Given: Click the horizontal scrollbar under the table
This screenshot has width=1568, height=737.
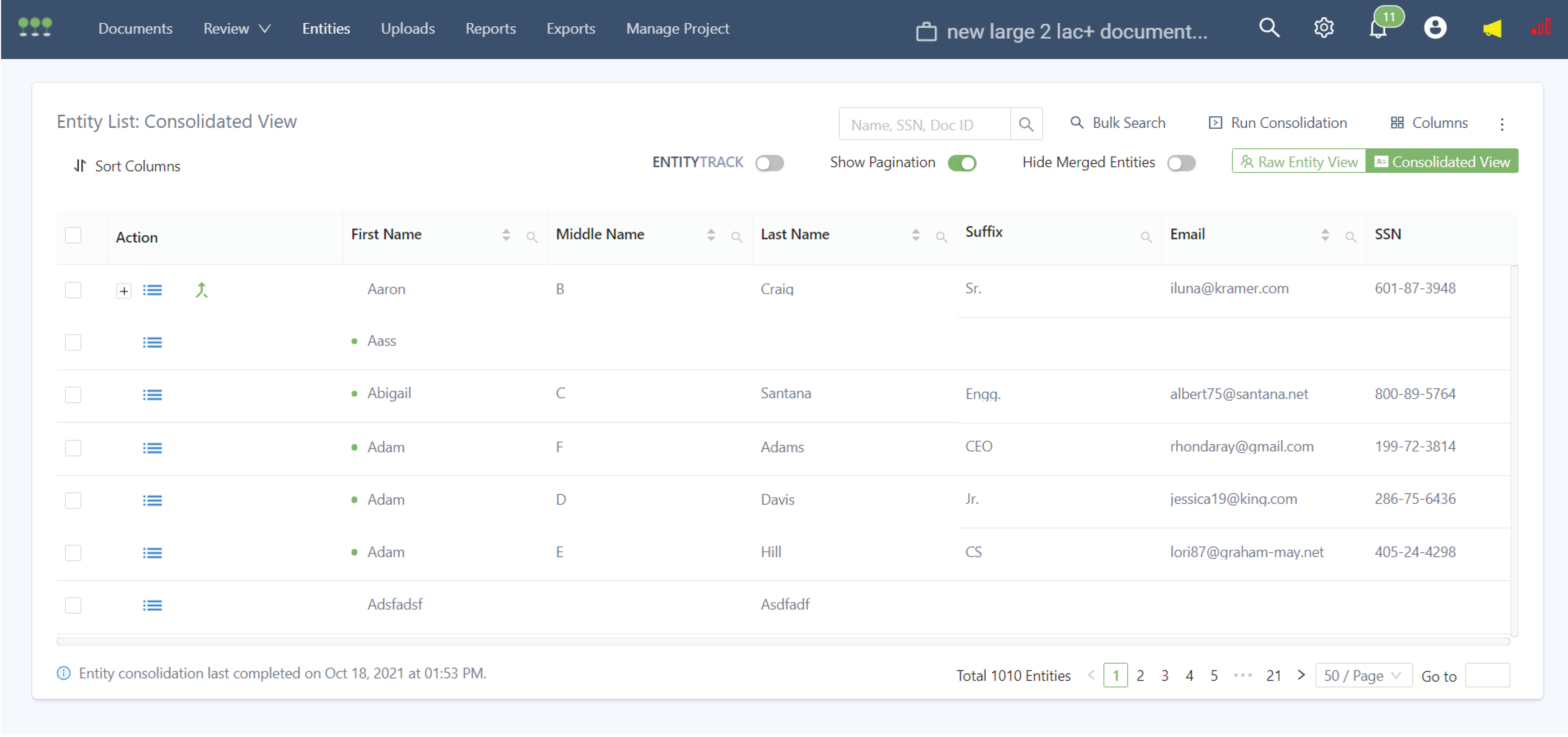Looking at the screenshot, I should coord(783,641).
